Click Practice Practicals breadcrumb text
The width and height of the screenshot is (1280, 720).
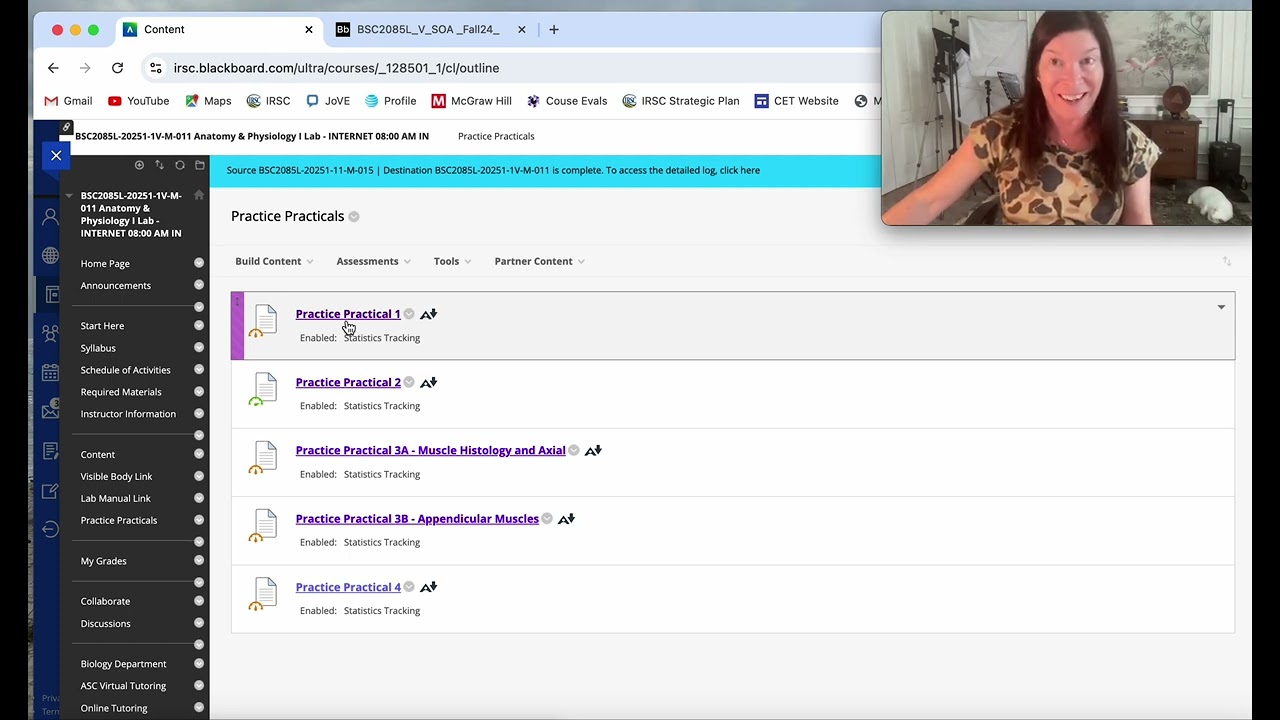click(496, 136)
